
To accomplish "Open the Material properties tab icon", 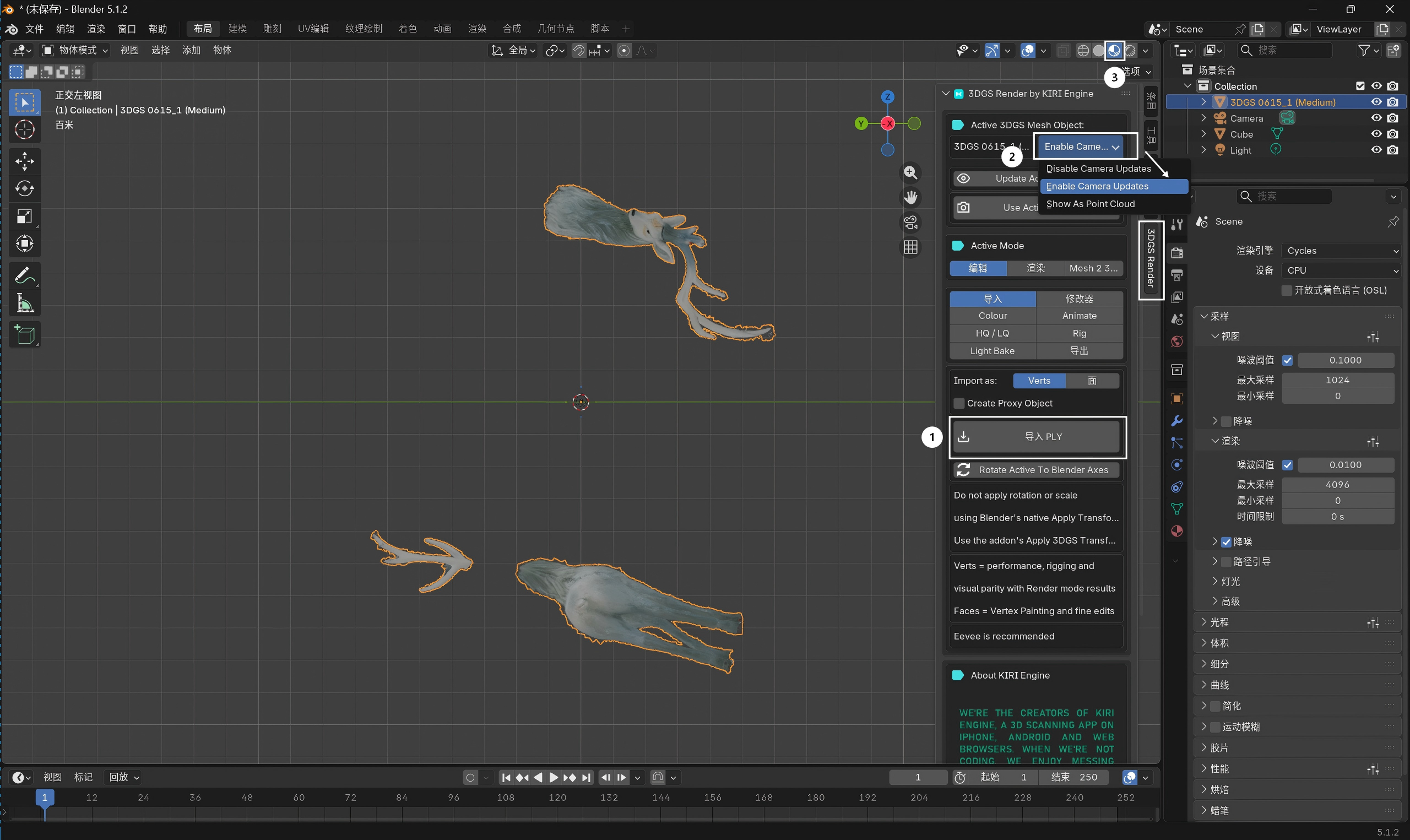I will coord(1177,531).
